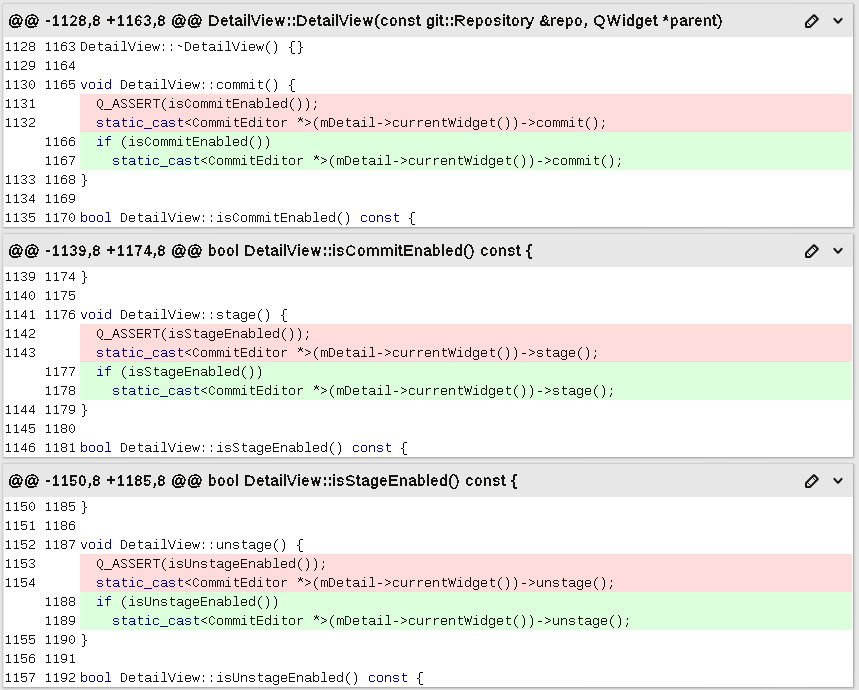This screenshot has height=690, width=859.
Task: Click line 'void DetailView::stage() {'
Action: (184, 315)
